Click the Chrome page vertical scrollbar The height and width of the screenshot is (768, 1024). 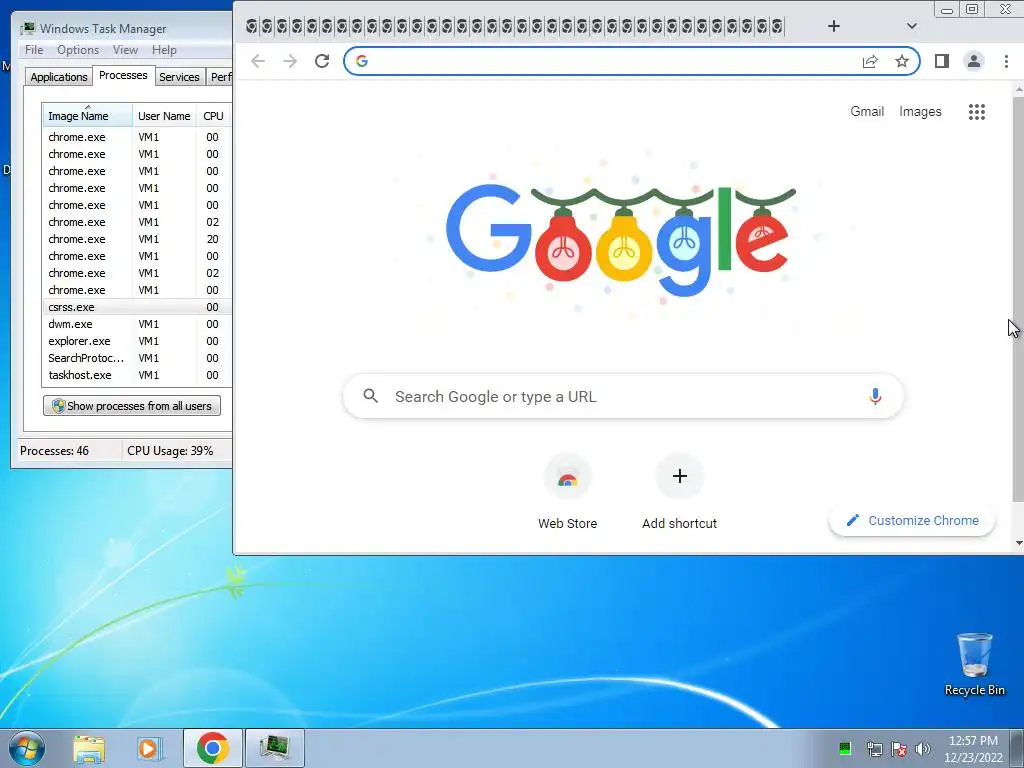pos(1018,300)
